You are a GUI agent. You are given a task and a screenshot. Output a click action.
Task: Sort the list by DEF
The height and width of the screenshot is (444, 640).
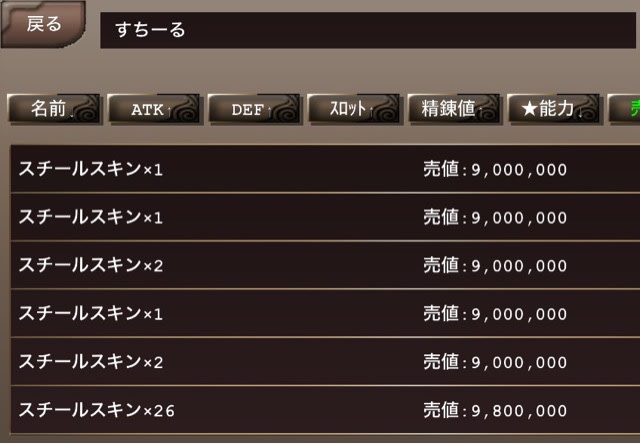pos(254,109)
